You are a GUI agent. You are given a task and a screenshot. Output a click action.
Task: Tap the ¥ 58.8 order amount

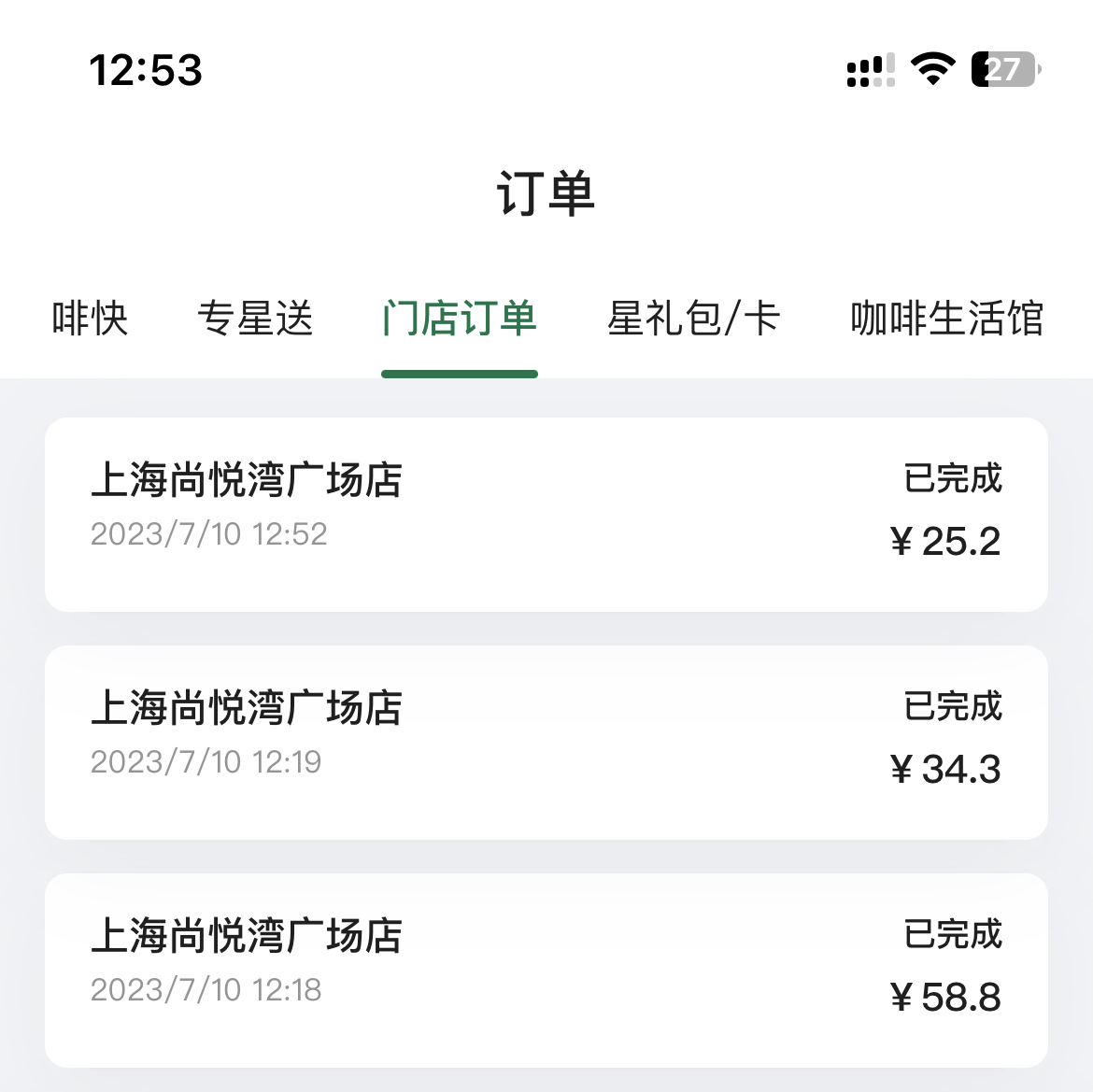click(x=945, y=998)
